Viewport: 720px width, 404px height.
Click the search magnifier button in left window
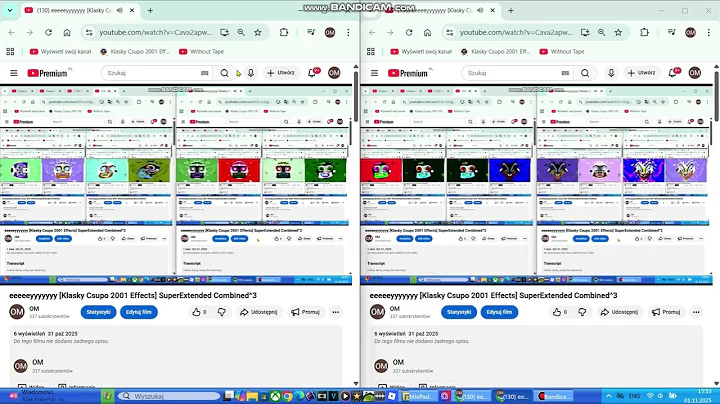[224, 73]
